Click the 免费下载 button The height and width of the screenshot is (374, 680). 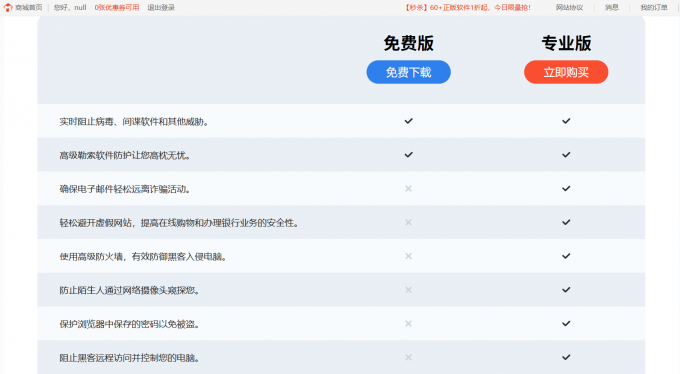[409, 72]
